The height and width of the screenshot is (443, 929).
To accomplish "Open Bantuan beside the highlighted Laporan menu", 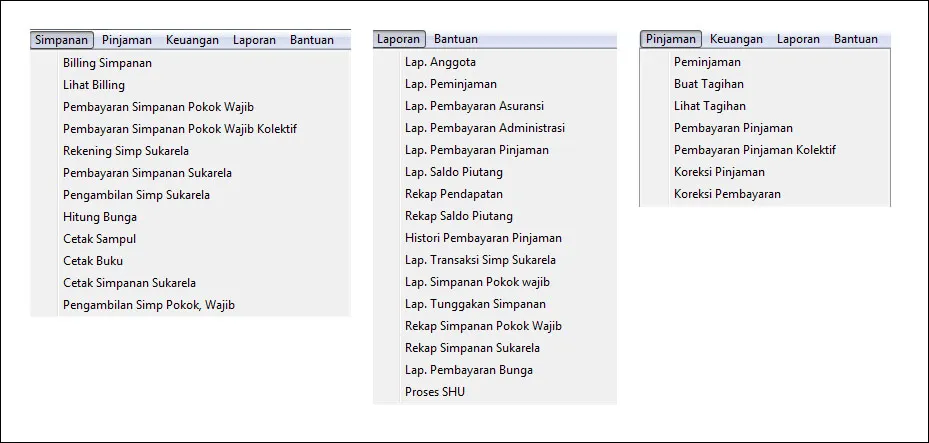I will pyautogui.click(x=456, y=39).
